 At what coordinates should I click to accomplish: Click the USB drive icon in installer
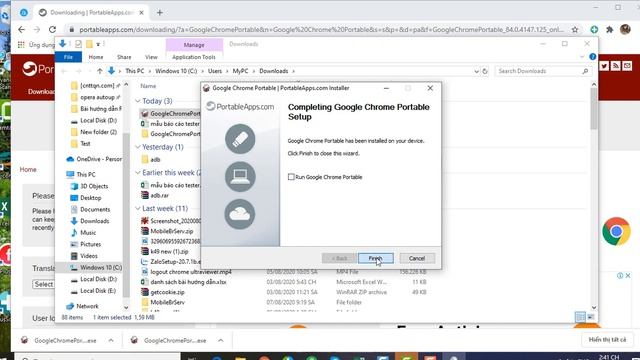240,139
